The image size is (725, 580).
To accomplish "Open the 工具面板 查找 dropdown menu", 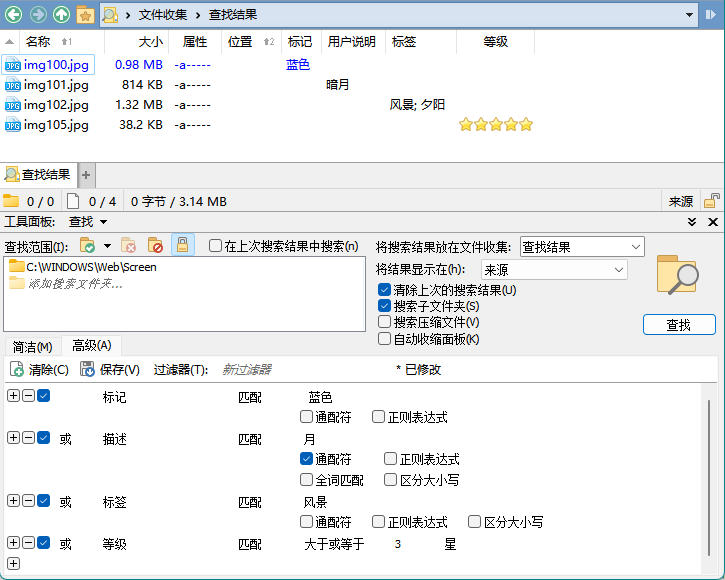I will (88, 222).
